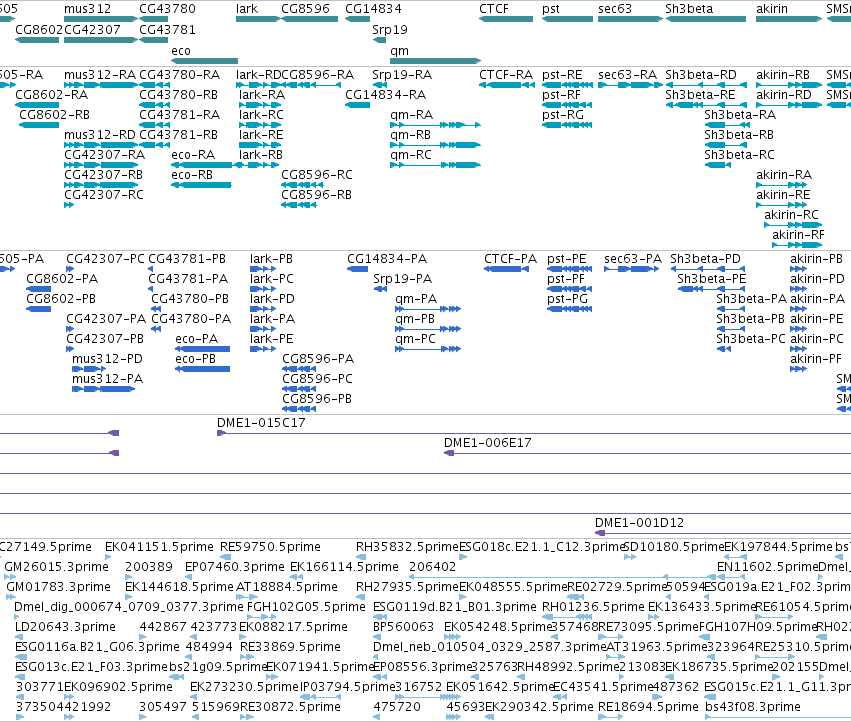Image resolution: width=851 pixels, height=722 pixels.
Task: Select transcript Srp19-RA
Action: pyautogui.click(x=402, y=75)
